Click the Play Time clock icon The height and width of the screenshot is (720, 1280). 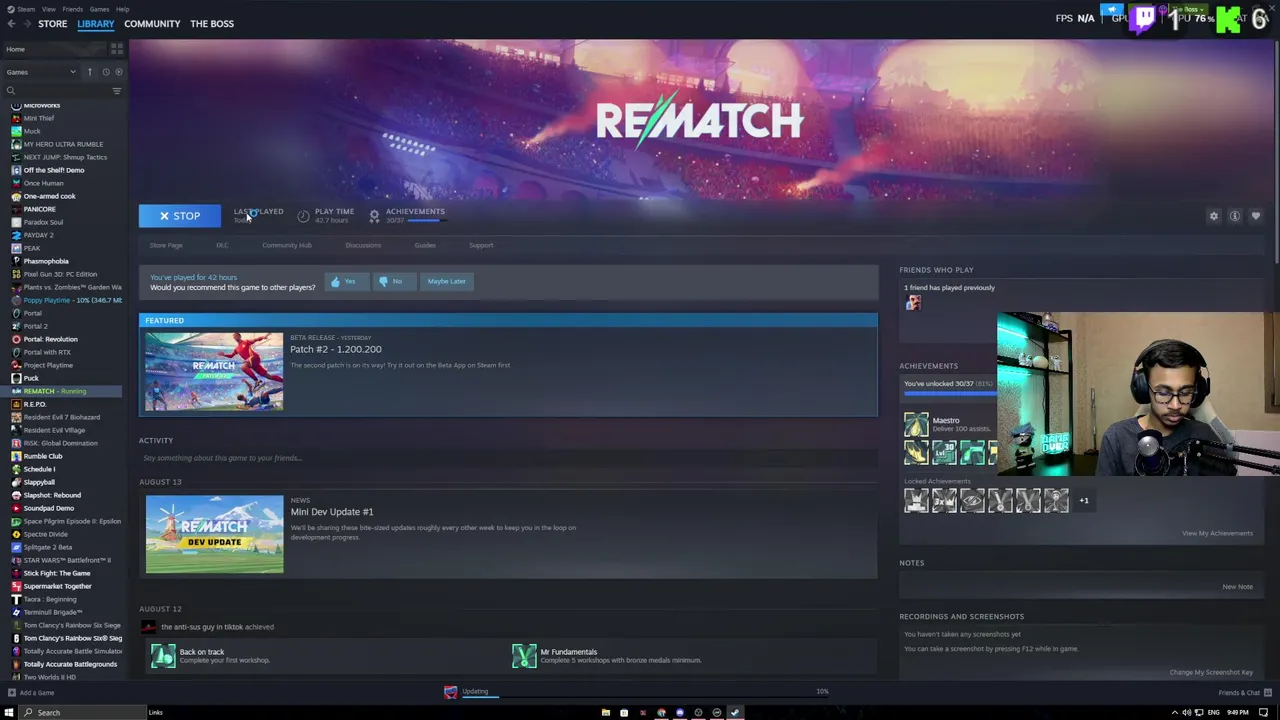pyautogui.click(x=303, y=216)
